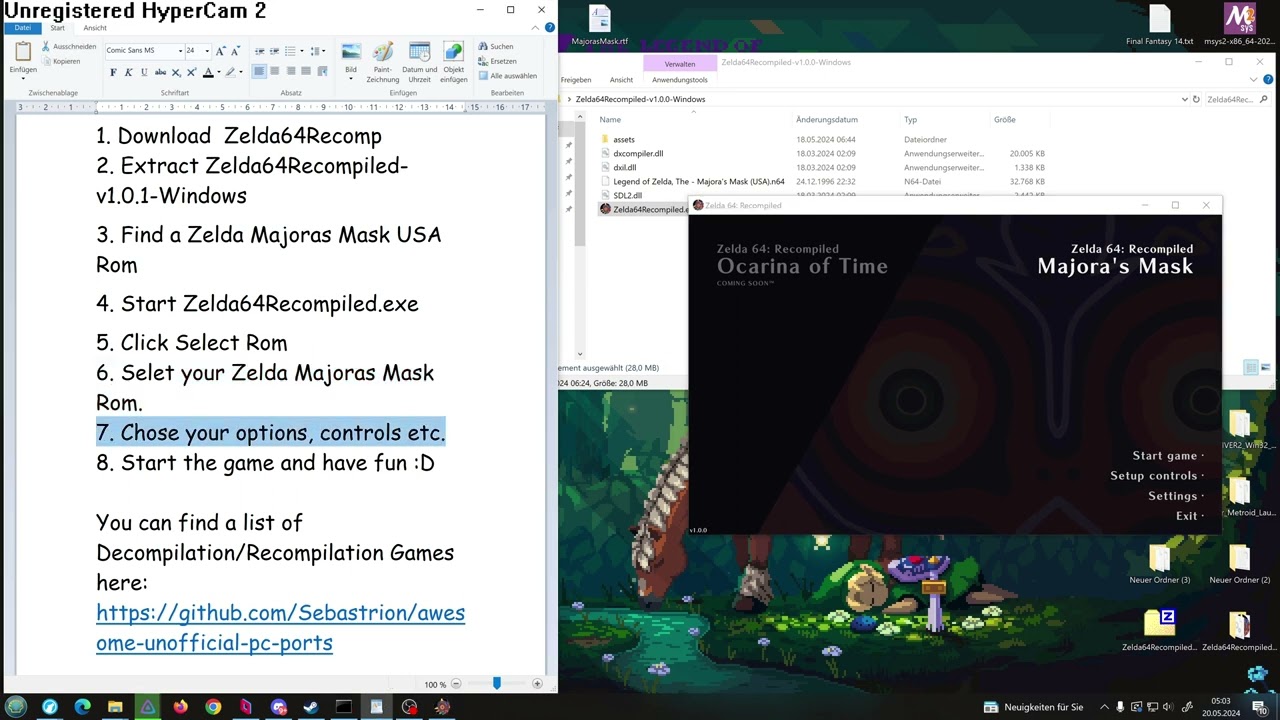Switch to WordPad Ansicht tab
This screenshot has width=1280, height=720.
tap(95, 28)
